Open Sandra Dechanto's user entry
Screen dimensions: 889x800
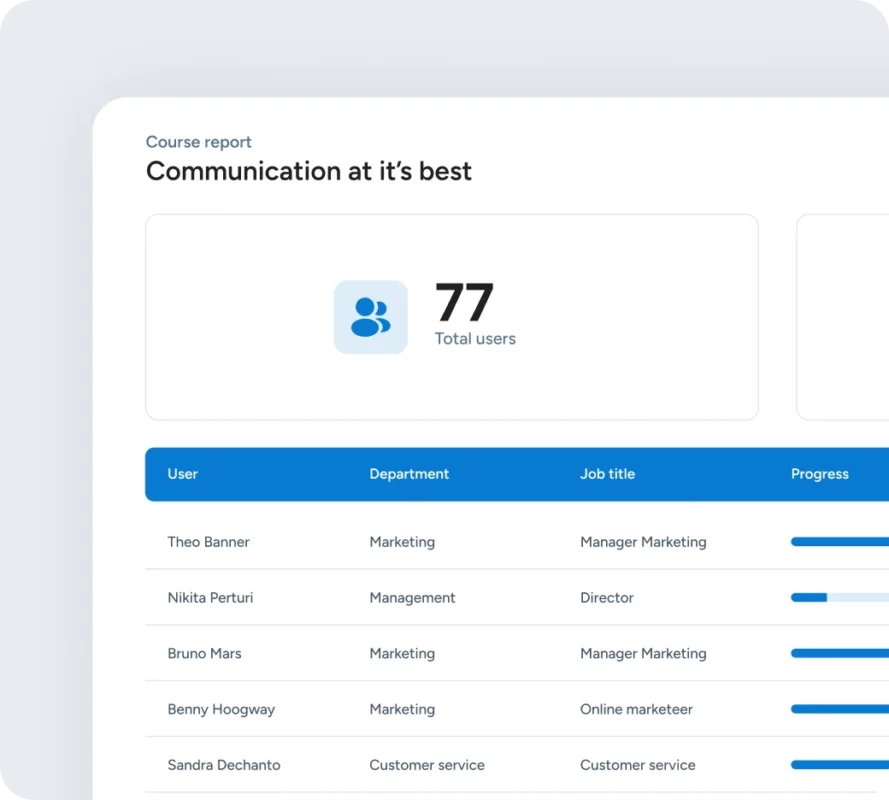[x=224, y=765]
